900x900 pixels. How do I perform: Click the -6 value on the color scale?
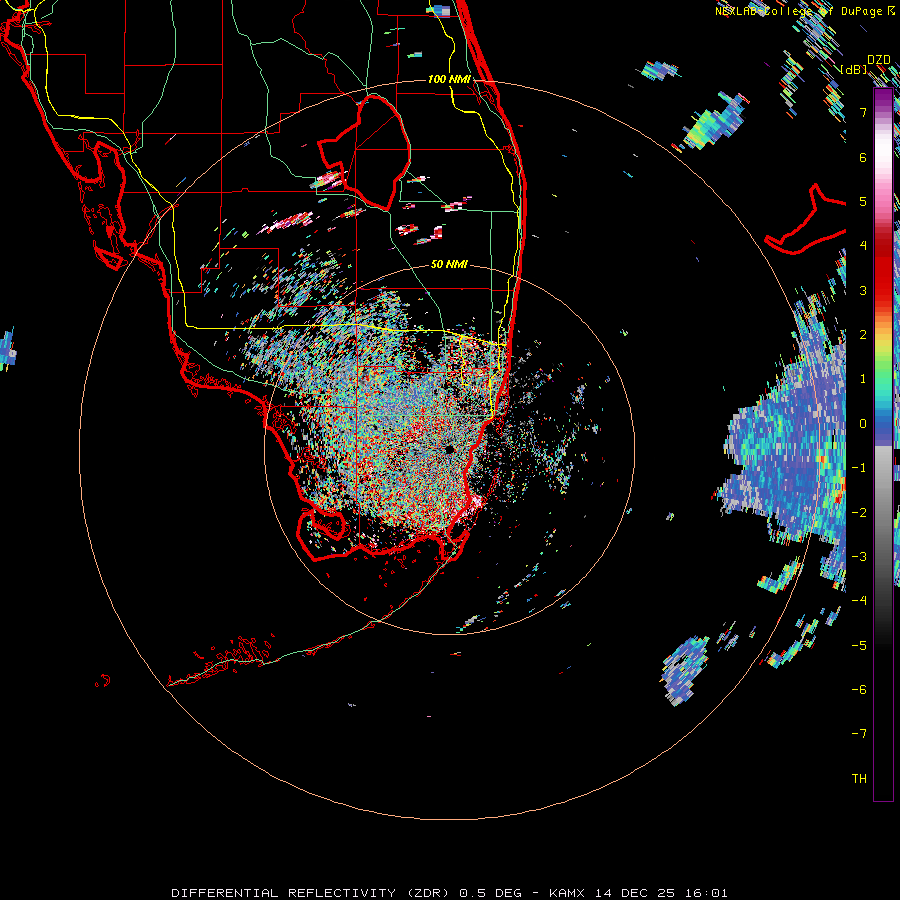(859, 689)
